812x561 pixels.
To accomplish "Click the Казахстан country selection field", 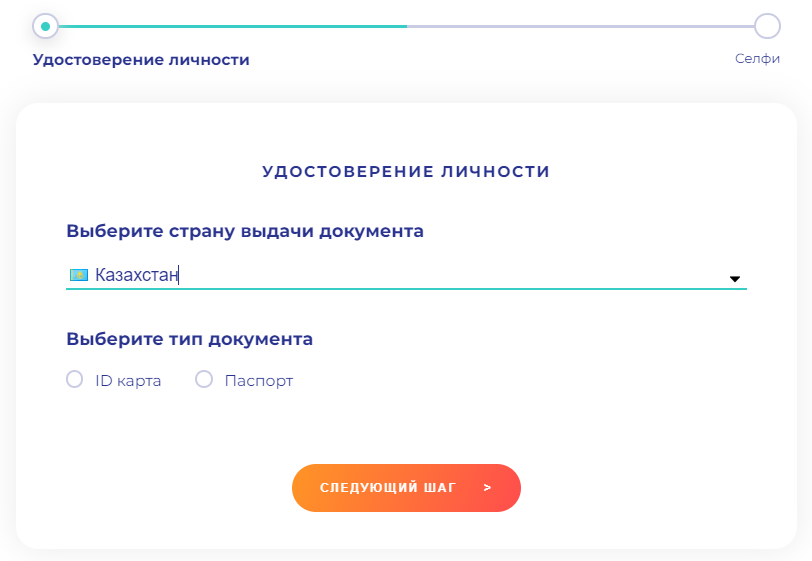I will point(400,275).
